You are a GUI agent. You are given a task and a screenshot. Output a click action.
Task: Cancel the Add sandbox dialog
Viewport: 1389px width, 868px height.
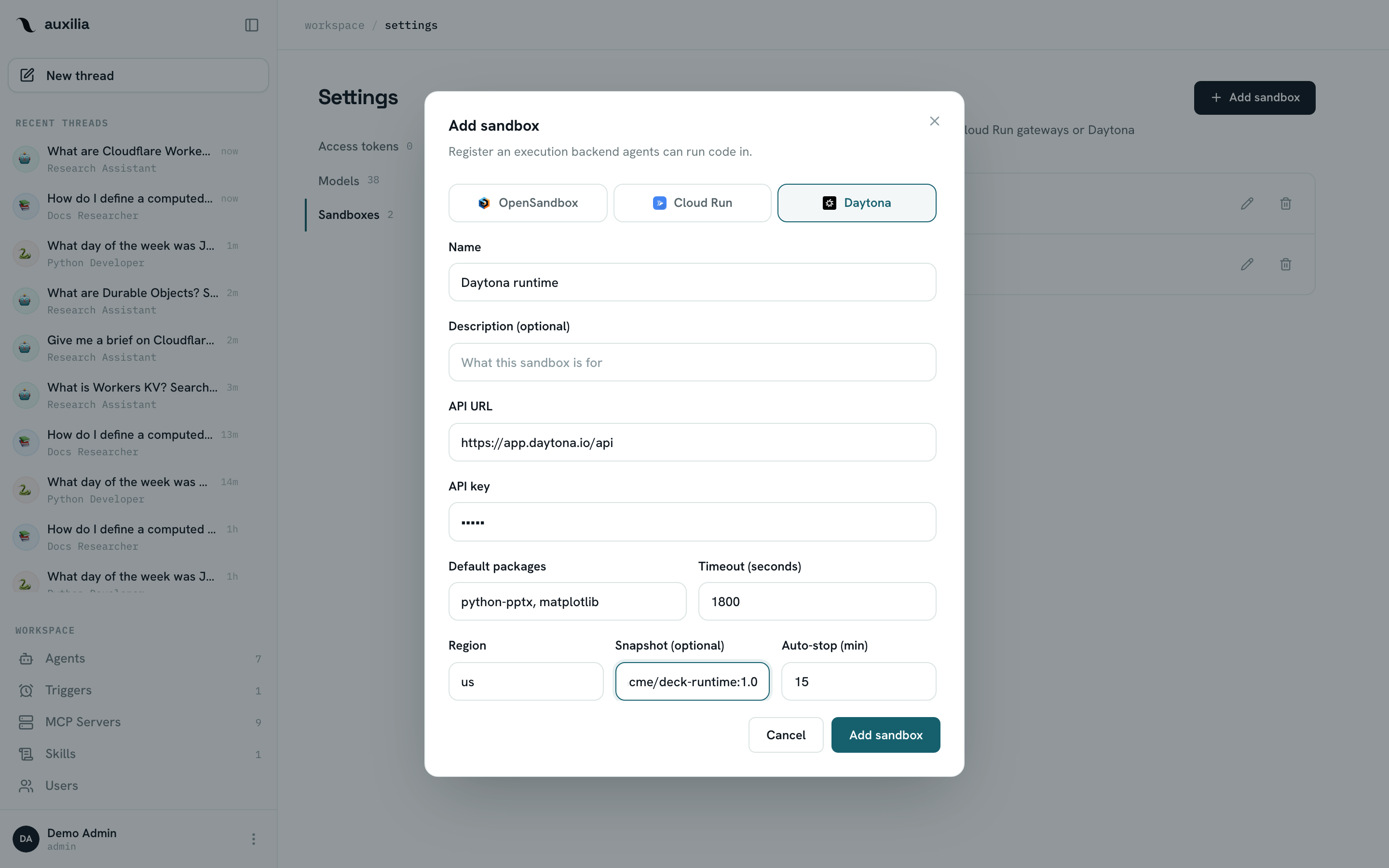[786, 735]
